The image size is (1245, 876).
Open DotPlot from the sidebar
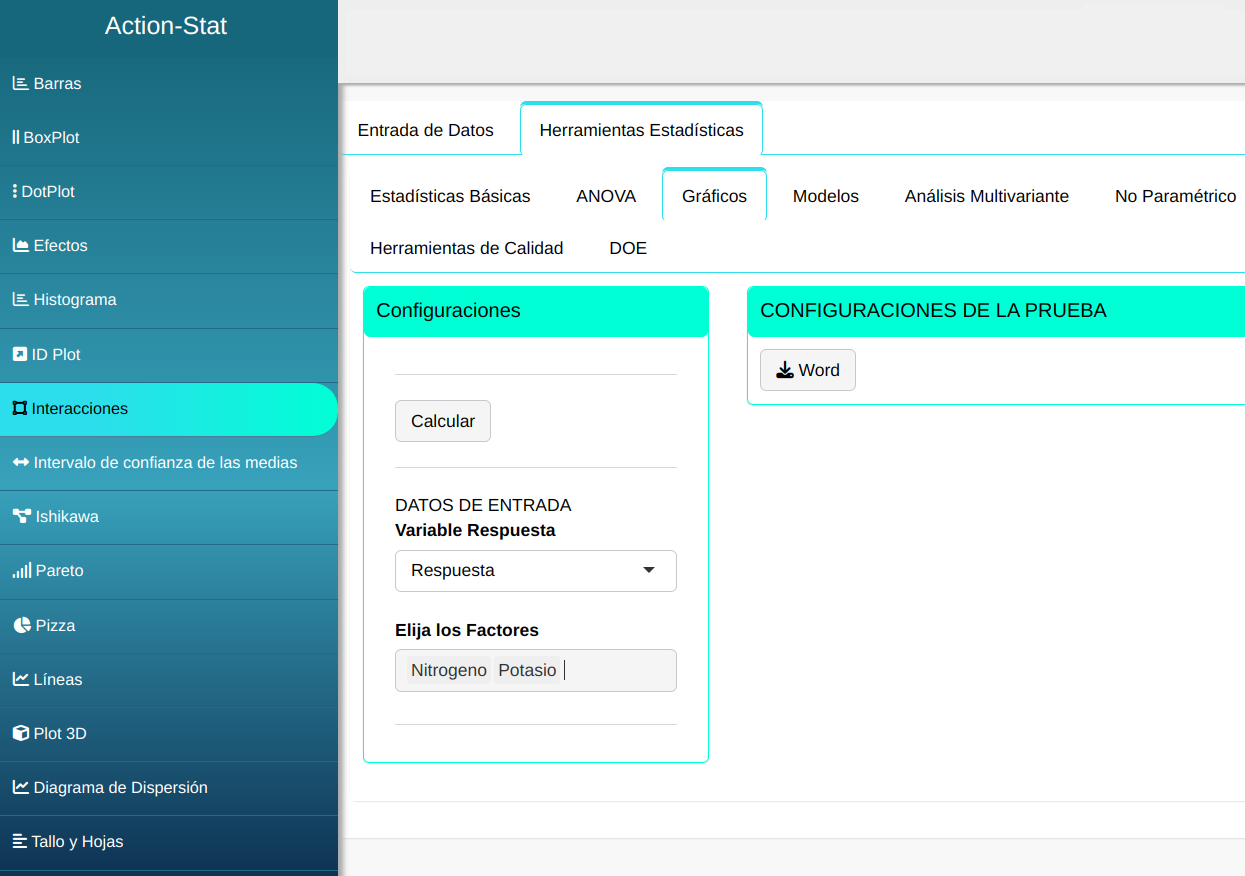[x=15, y=192]
